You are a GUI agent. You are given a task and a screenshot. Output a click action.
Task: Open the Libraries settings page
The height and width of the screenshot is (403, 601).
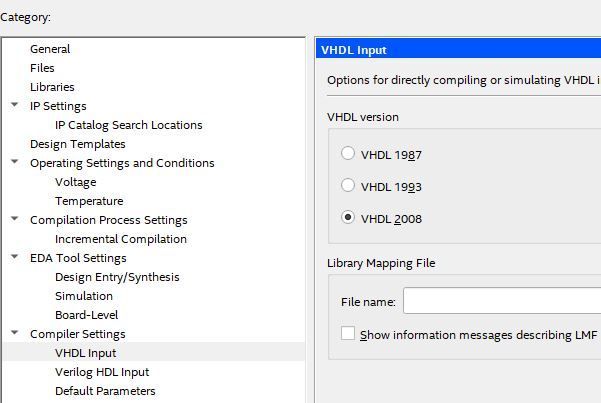pyautogui.click(x=52, y=87)
